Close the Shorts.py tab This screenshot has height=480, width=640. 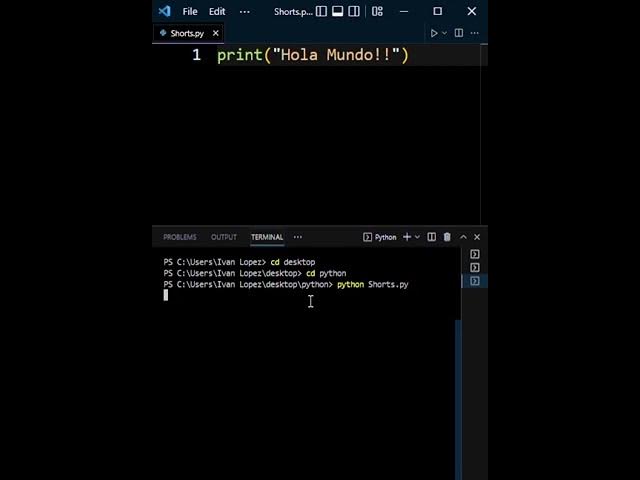click(216, 33)
